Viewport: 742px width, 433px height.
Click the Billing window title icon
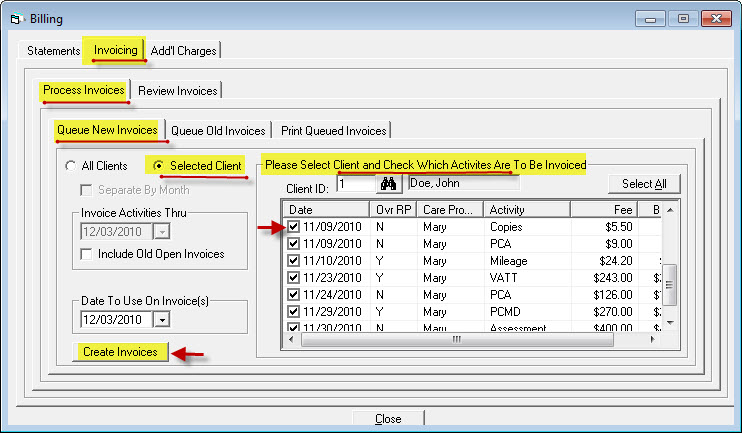(14, 18)
